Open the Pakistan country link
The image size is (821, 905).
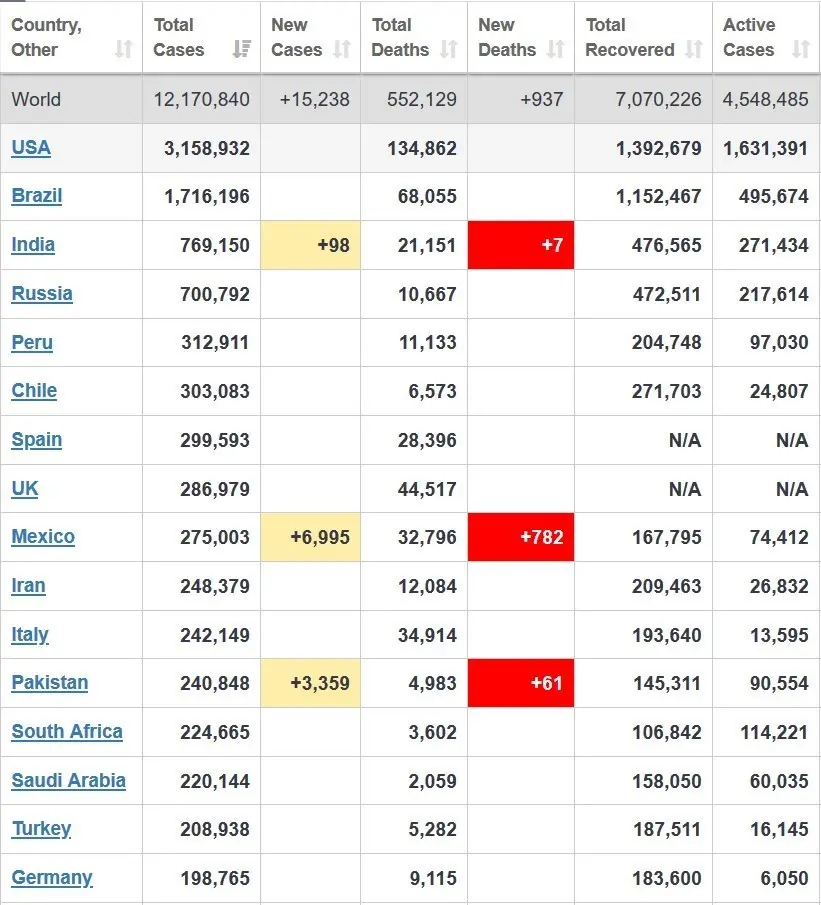click(x=50, y=683)
